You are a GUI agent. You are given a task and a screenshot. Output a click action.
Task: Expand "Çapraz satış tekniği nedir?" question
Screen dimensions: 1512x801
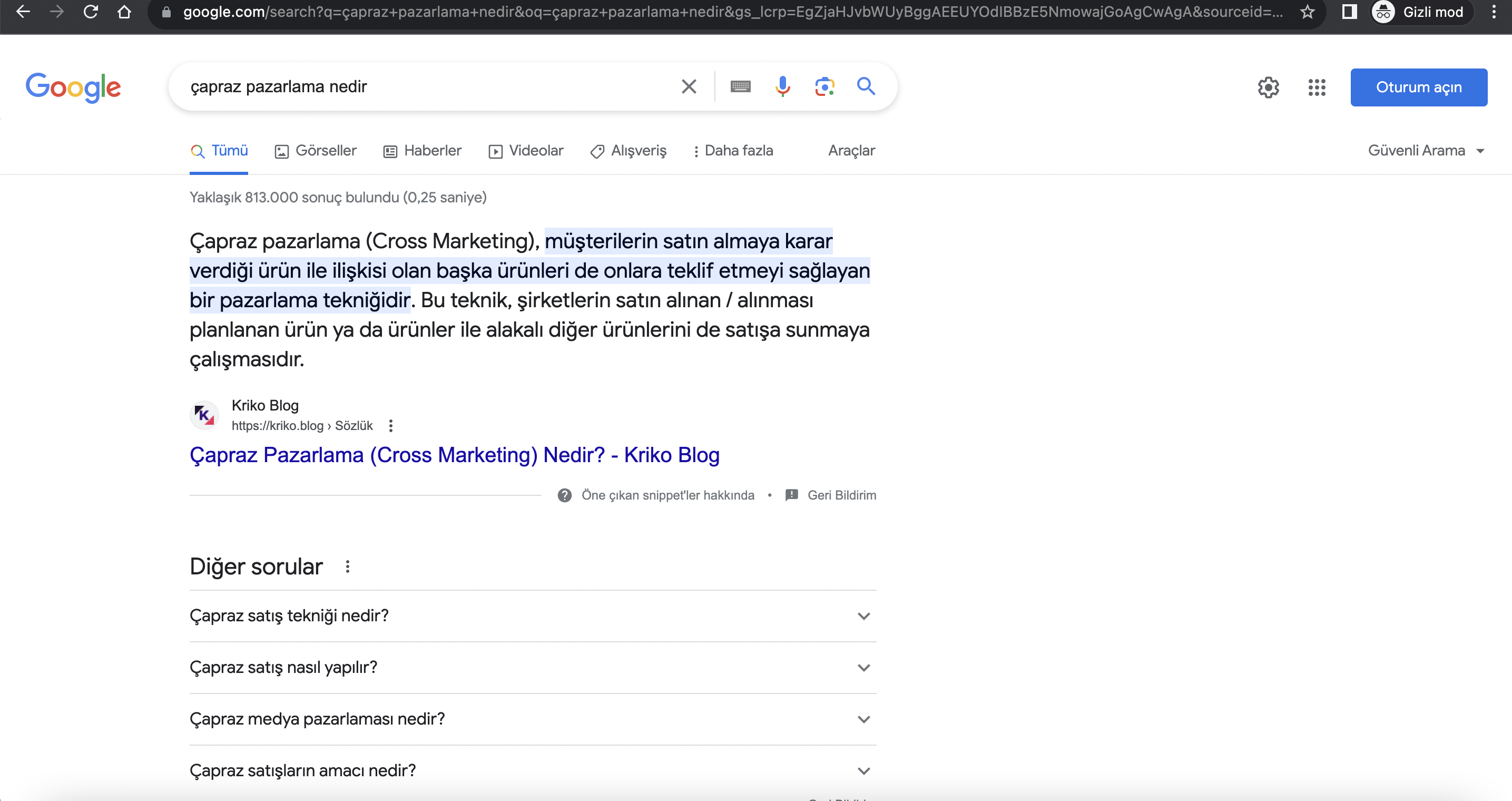(532, 616)
